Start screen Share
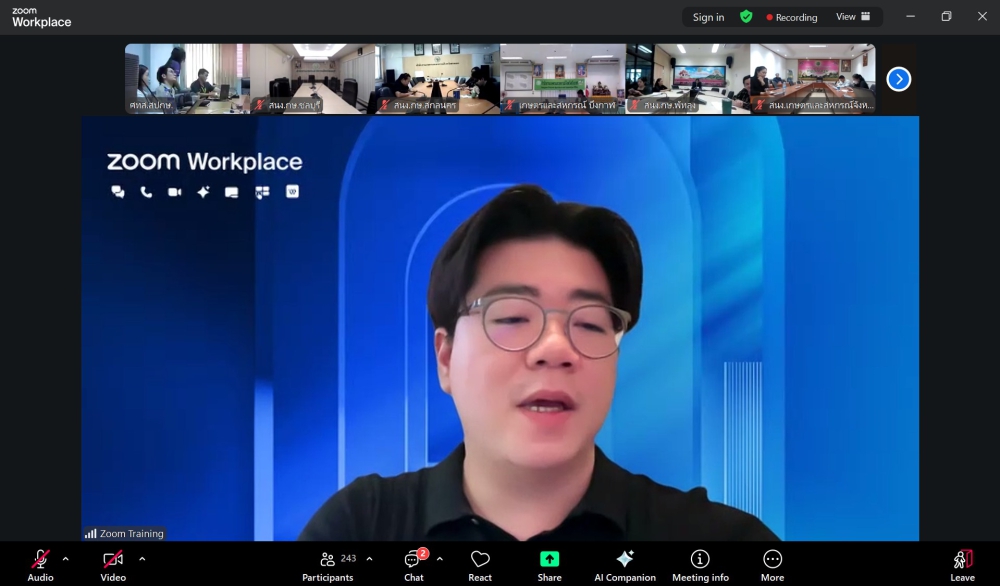 coord(549,565)
